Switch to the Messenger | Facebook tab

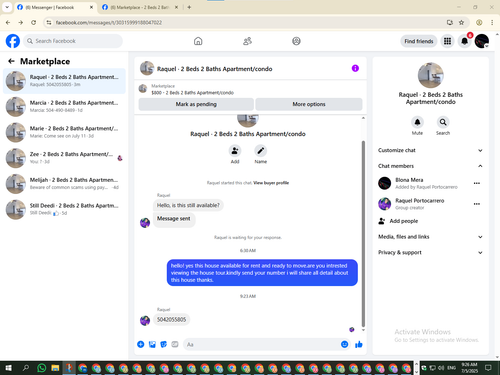(x=55, y=7)
